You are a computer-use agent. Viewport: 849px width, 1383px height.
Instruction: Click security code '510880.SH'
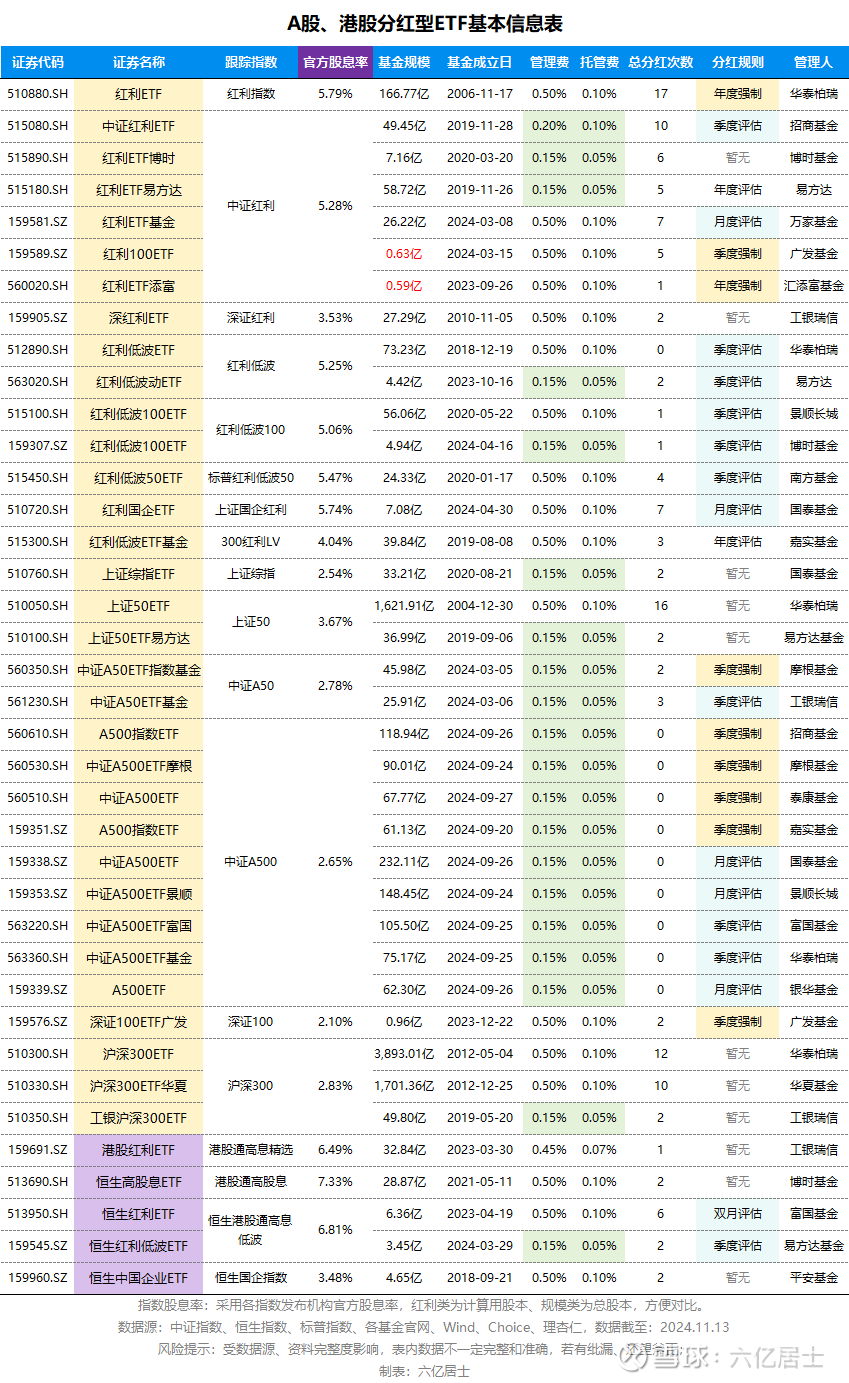click(38, 94)
